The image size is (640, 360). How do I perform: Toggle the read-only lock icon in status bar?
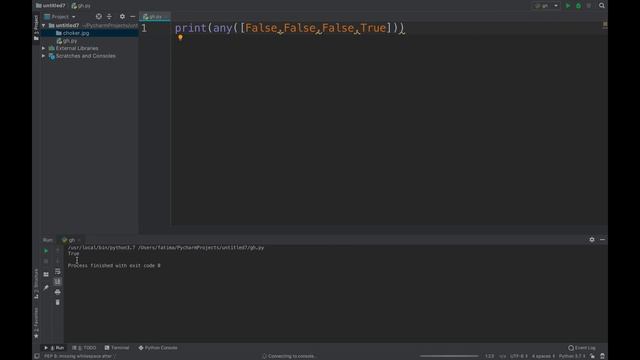point(592,356)
